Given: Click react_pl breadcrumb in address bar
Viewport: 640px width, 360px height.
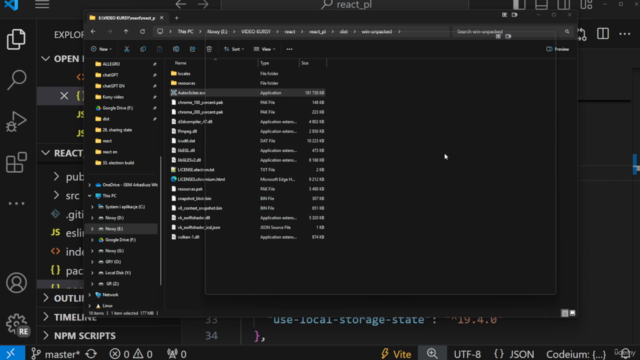Looking at the screenshot, I should tap(318, 31).
